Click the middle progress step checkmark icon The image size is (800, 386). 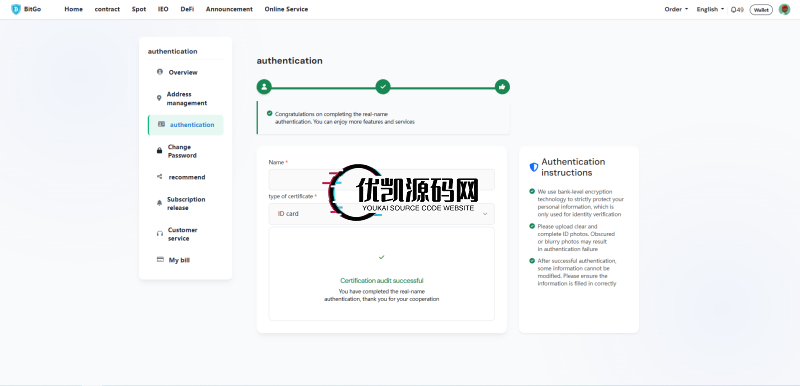pyautogui.click(x=383, y=87)
